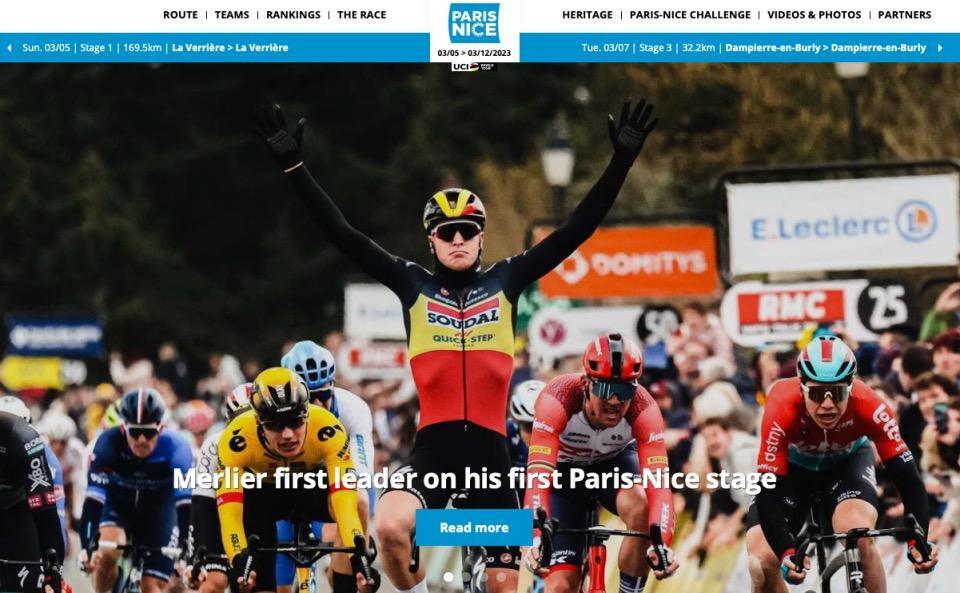The width and height of the screenshot is (960, 593).
Task: Click the UCI World Tour logo
Action: coord(474,67)
